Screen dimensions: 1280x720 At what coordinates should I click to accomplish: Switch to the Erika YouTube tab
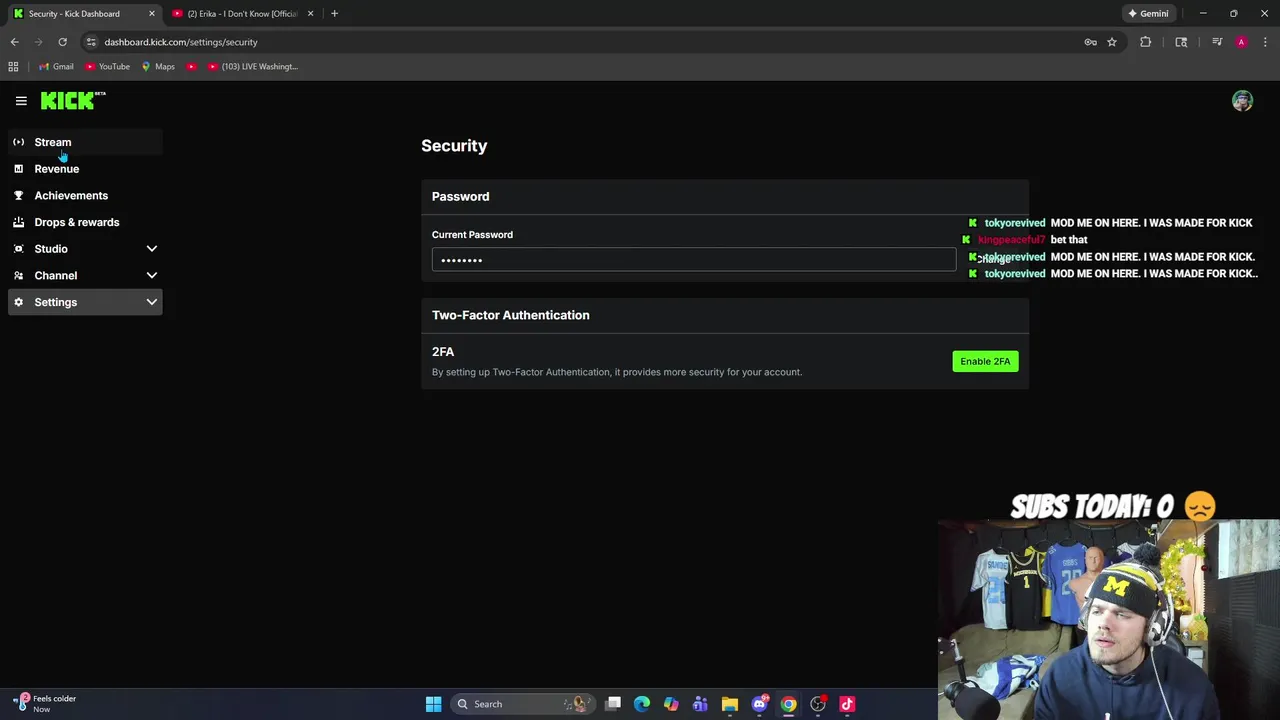(241, 14)
